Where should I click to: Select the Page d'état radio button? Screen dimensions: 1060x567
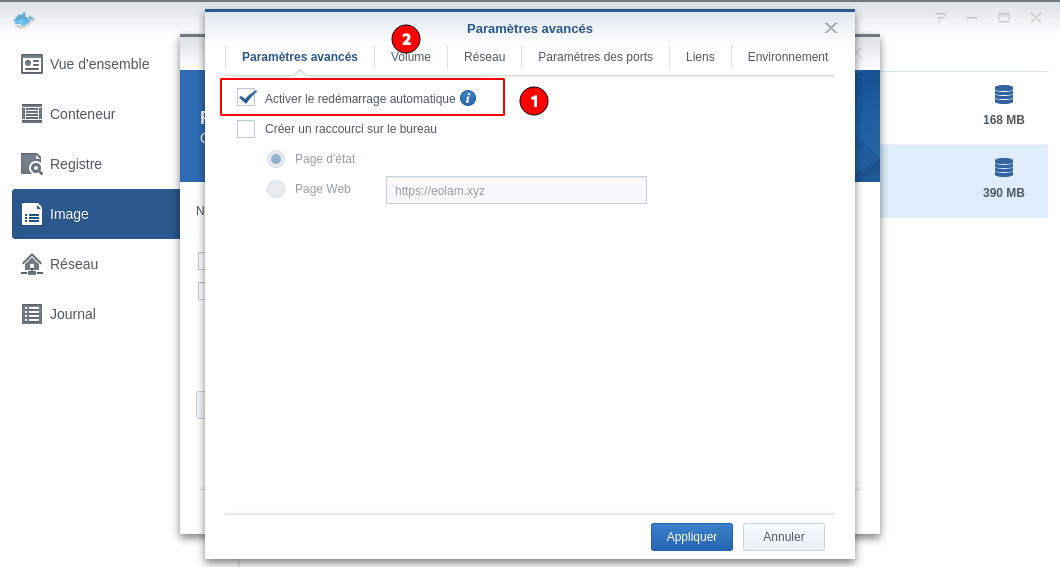(x=276, y=159)
